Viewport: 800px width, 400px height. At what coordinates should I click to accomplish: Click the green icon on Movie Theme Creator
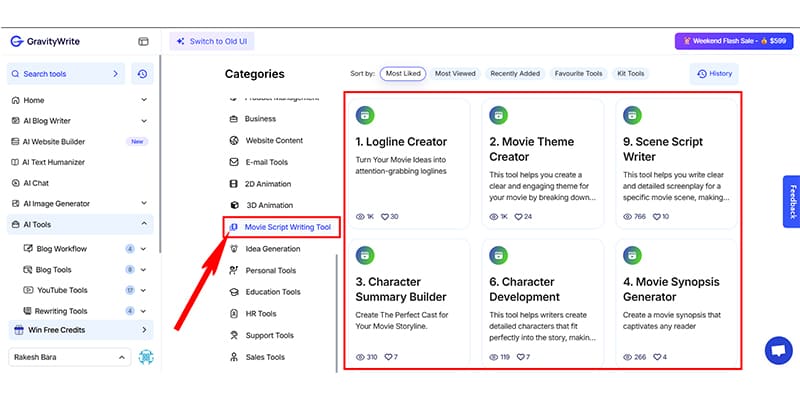[x=498, y=116]
